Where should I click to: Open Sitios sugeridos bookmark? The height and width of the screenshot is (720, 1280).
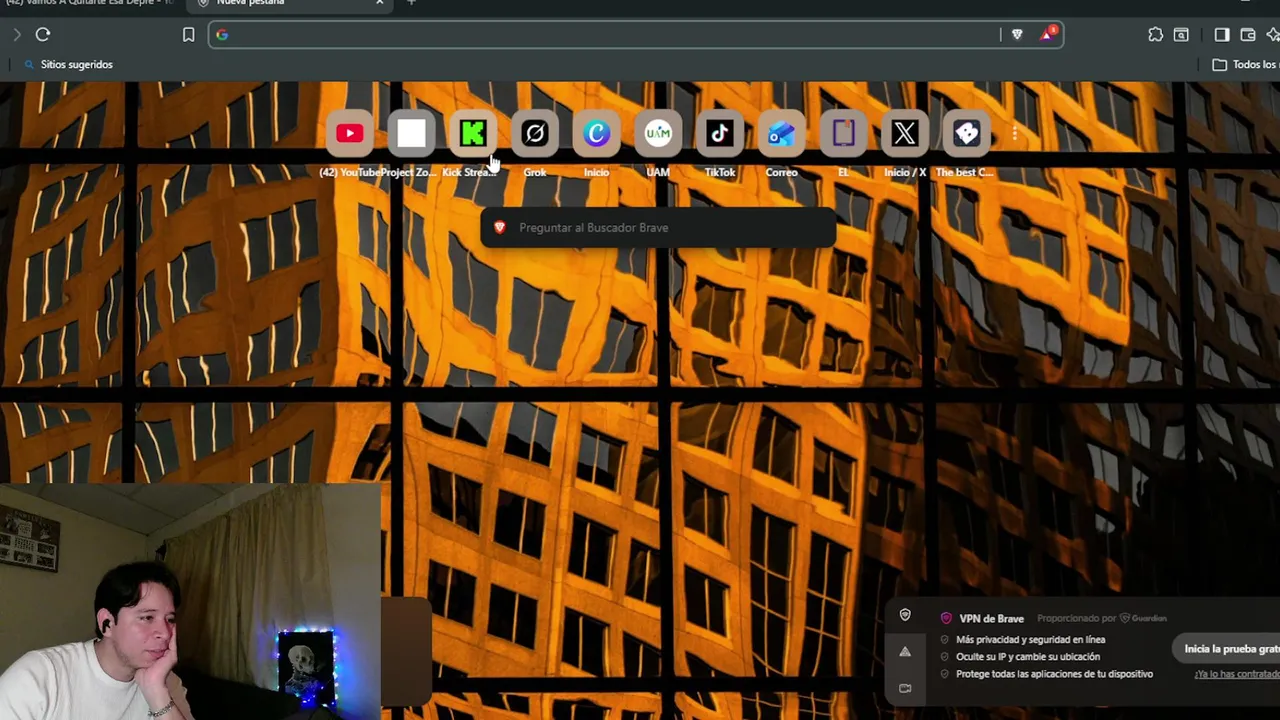[68, 64]
